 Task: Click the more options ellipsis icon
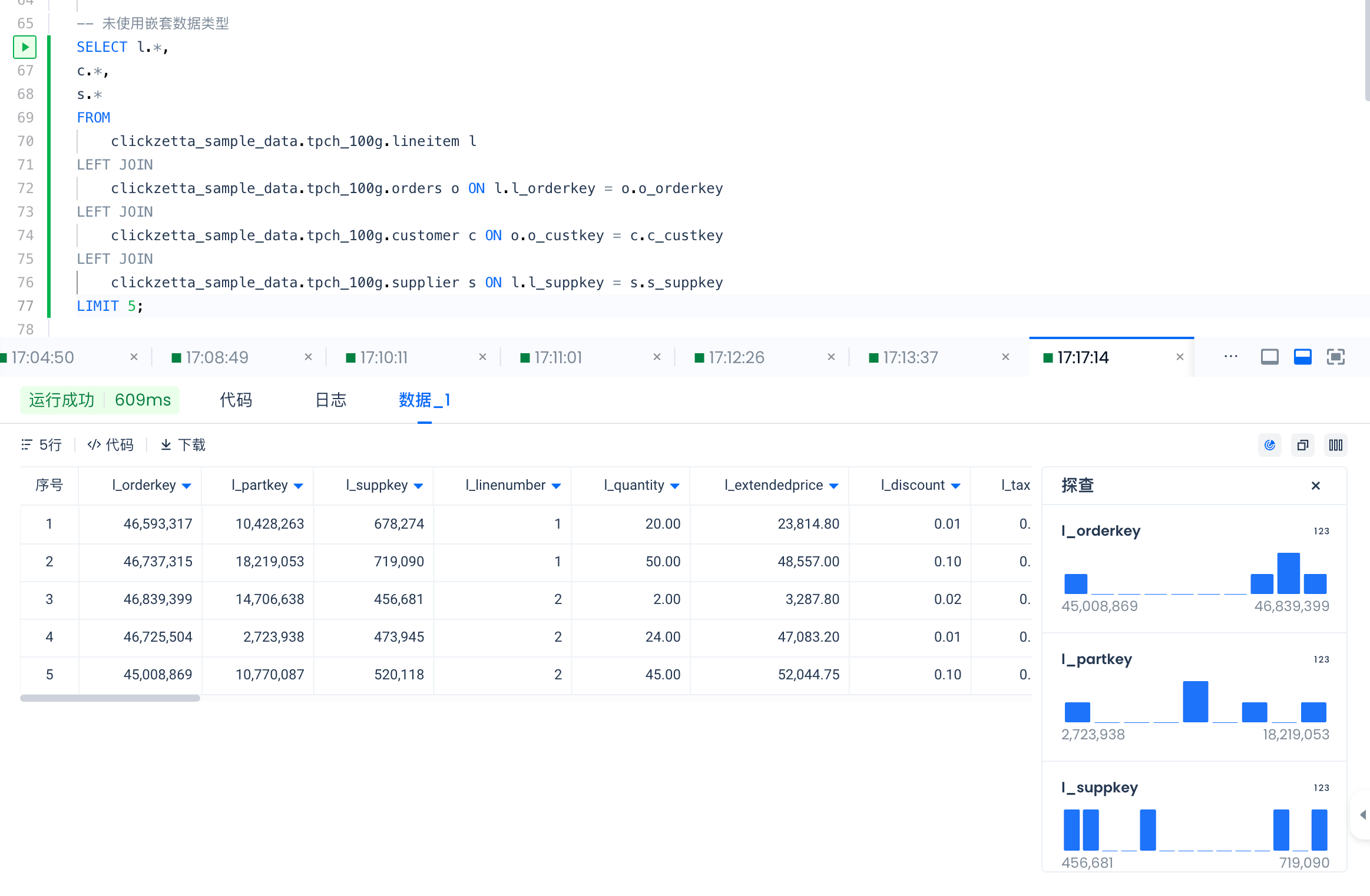click(x=1230, y=357)
